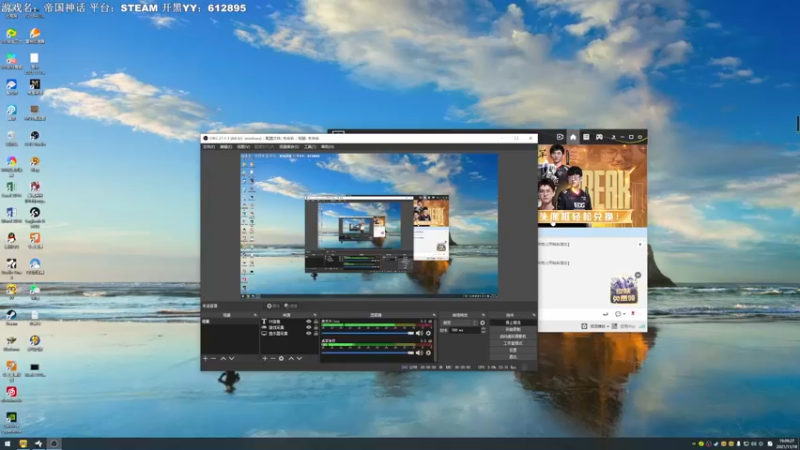The height and width of the screenshot is (450, 800).
Task: Open the Windows Start menu
Action: tap(7, 443)
